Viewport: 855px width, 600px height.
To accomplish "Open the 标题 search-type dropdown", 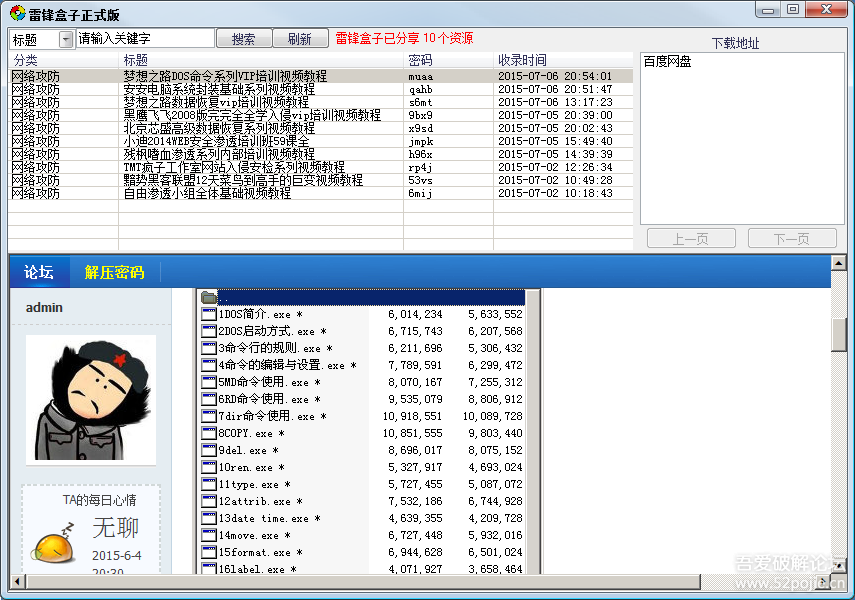I will (66, 39).
